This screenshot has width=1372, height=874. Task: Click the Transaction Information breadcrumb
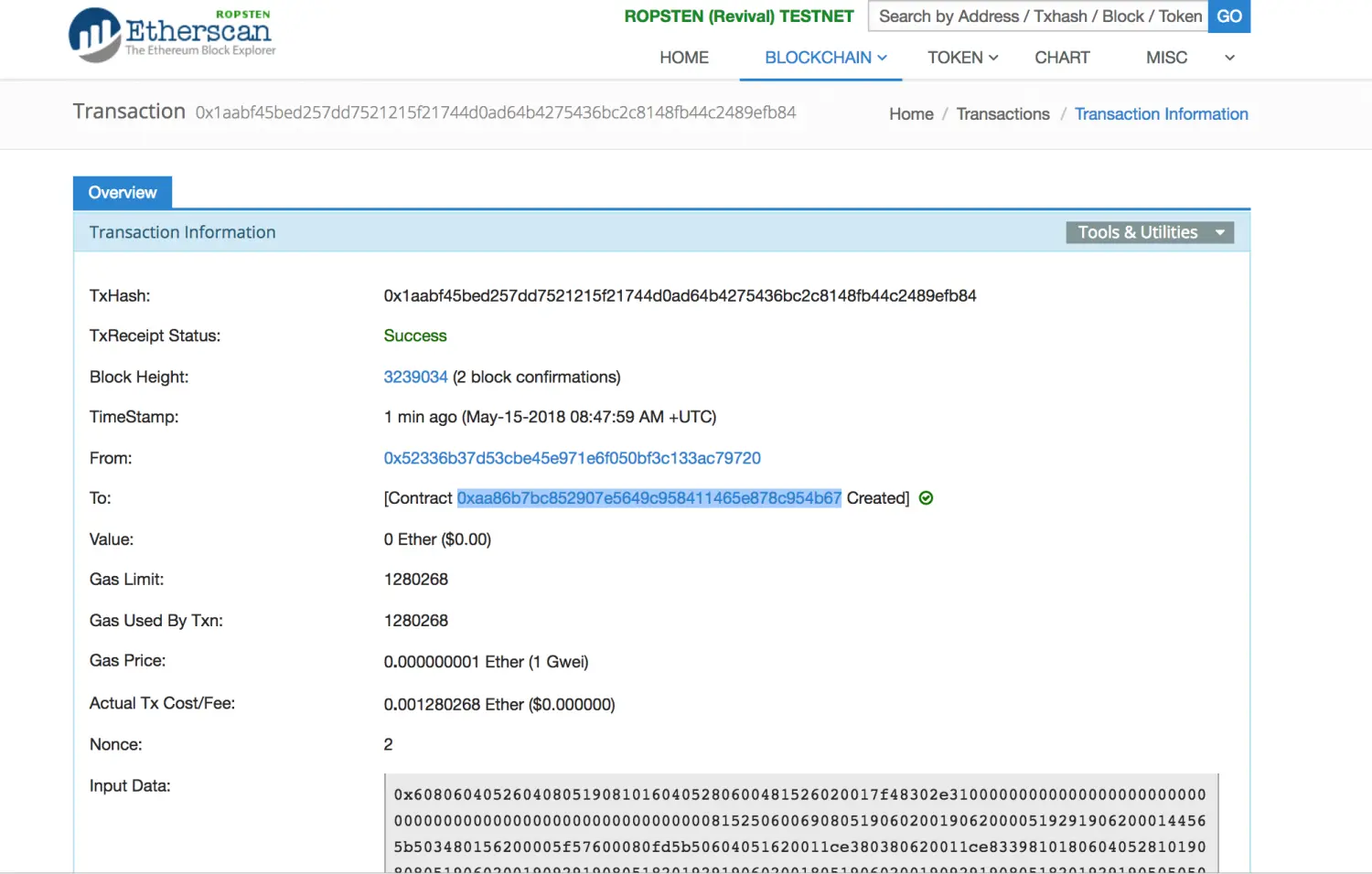[x=1161, y=114]
